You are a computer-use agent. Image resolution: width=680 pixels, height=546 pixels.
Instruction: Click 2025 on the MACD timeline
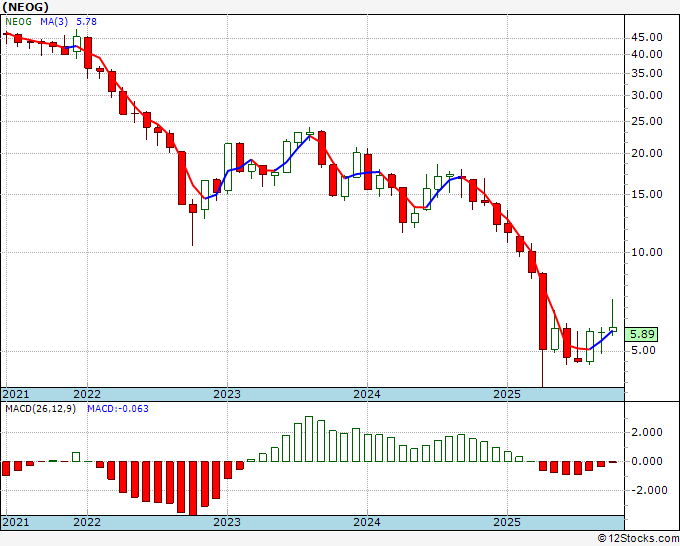click(507, 522)
